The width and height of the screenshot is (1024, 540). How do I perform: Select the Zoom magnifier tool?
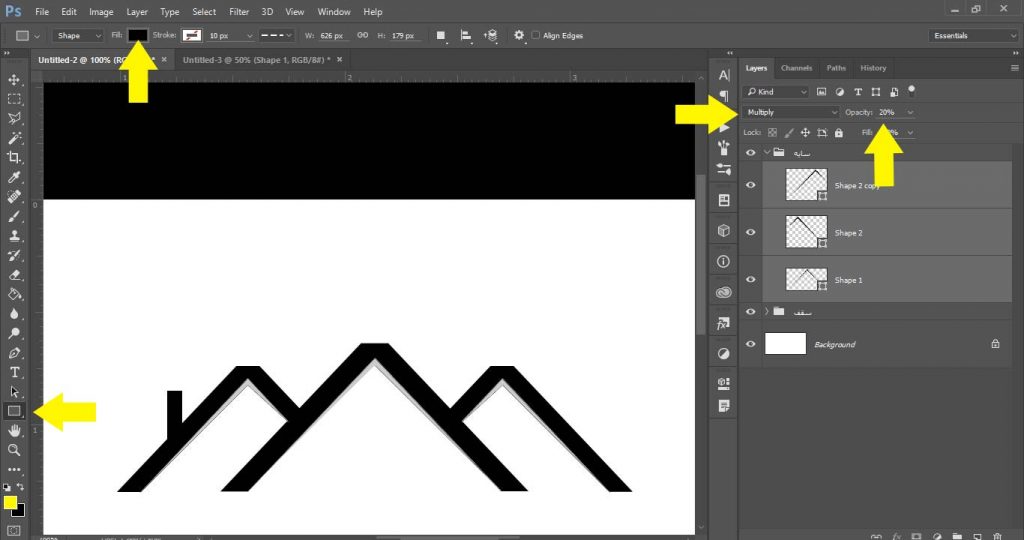14,449
